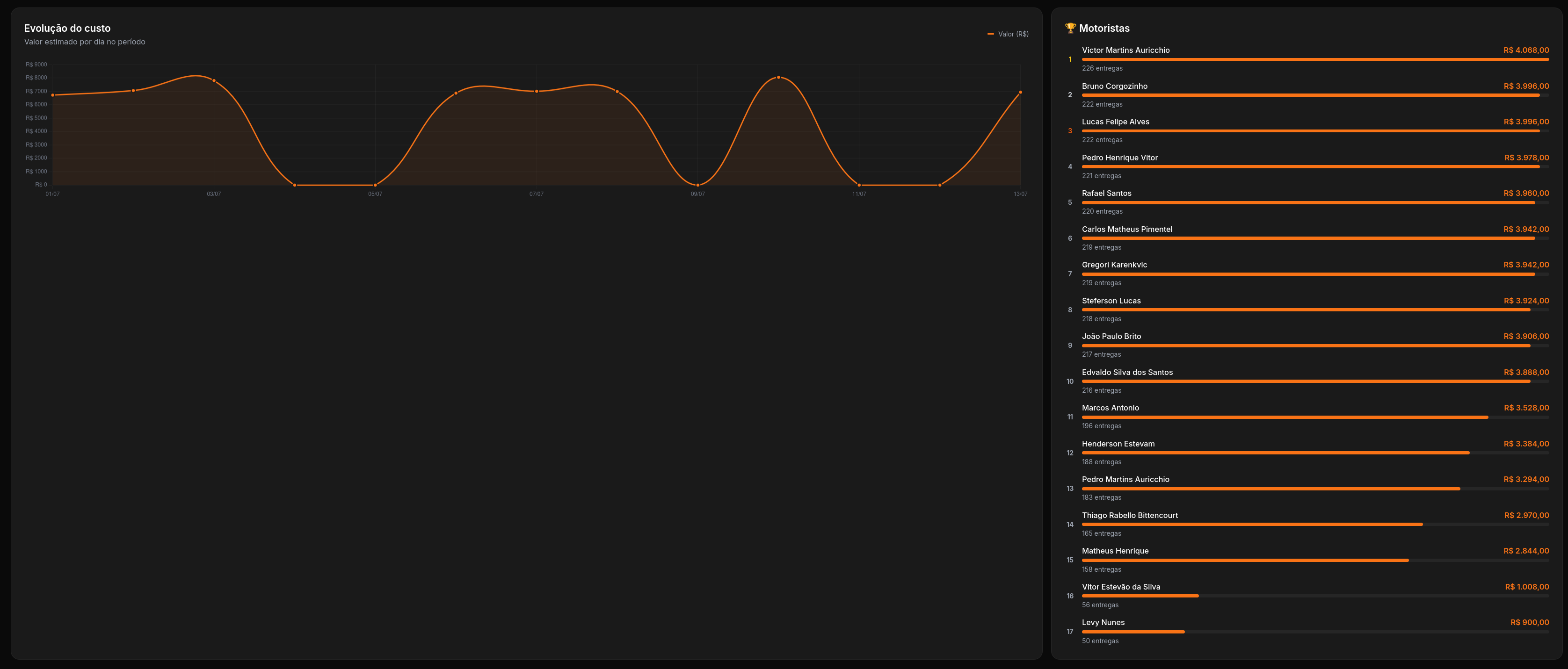Click subtitle Valor estimado por dia no período
Image resolution: width=1568 pixels, height=669 pixels.
tap(85, 42)
